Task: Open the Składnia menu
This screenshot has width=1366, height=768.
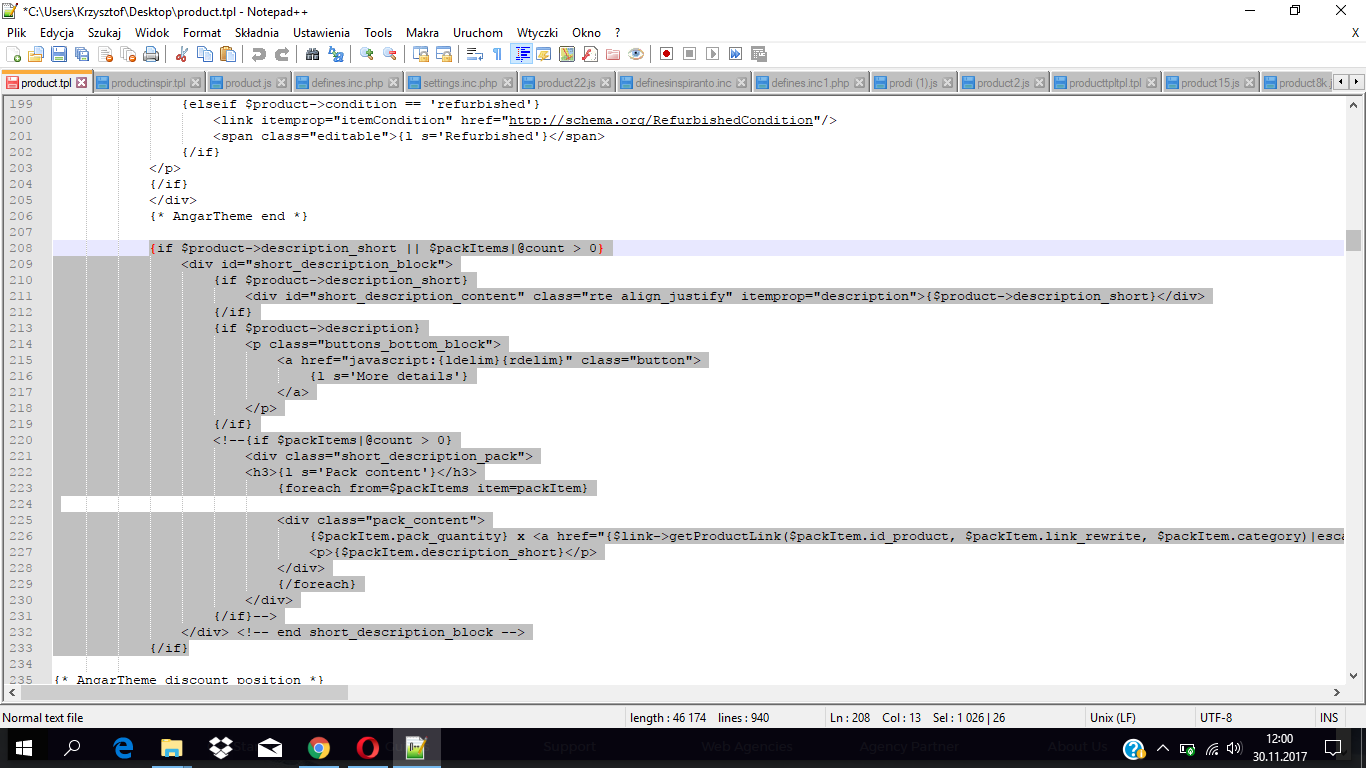Action: (257, 33)
